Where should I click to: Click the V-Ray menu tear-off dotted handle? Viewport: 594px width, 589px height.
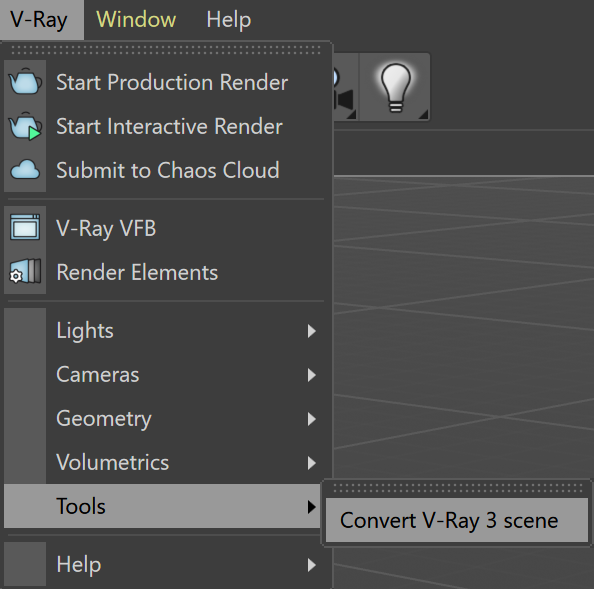pos(166,50)
